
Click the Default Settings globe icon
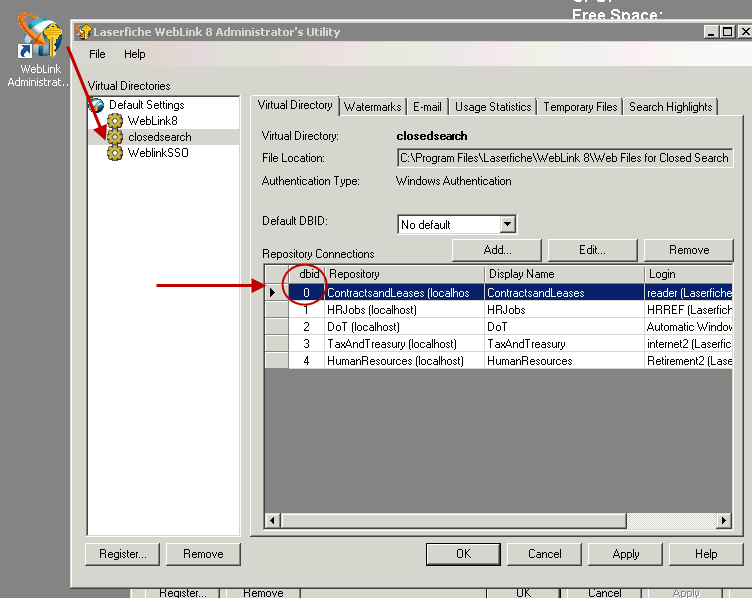click(x=97, y=105)
